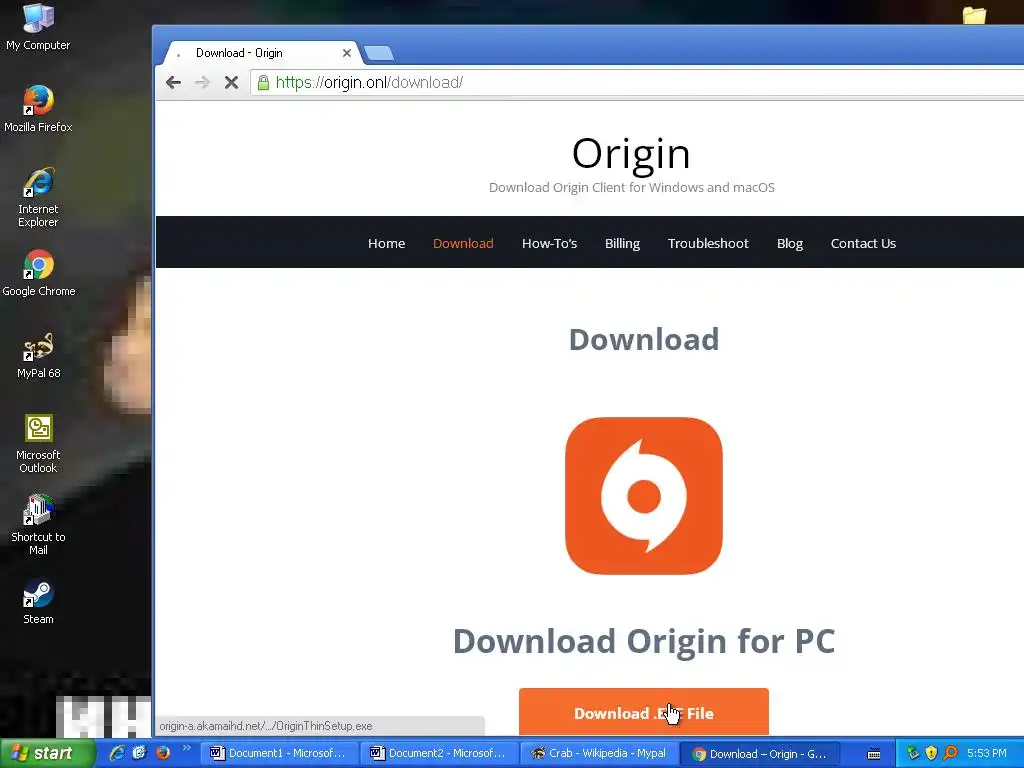Open Contact Us nav item

tap(863, 244)
